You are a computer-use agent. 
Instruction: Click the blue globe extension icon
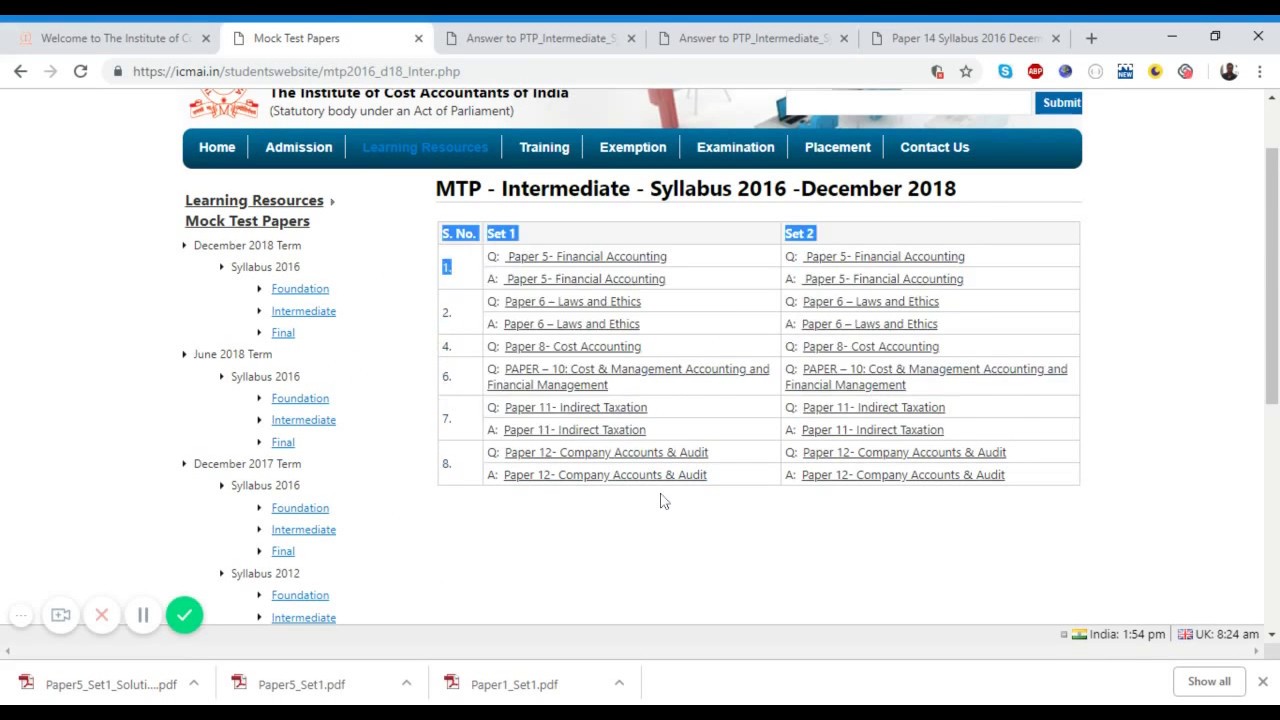1065,71
